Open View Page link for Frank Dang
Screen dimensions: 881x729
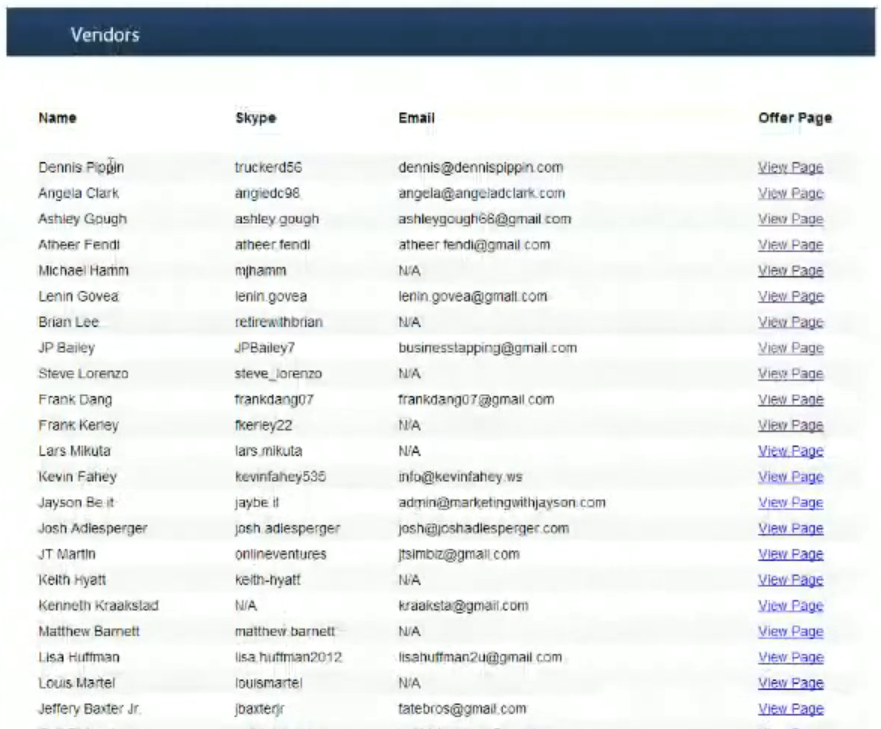click(791, 400)
